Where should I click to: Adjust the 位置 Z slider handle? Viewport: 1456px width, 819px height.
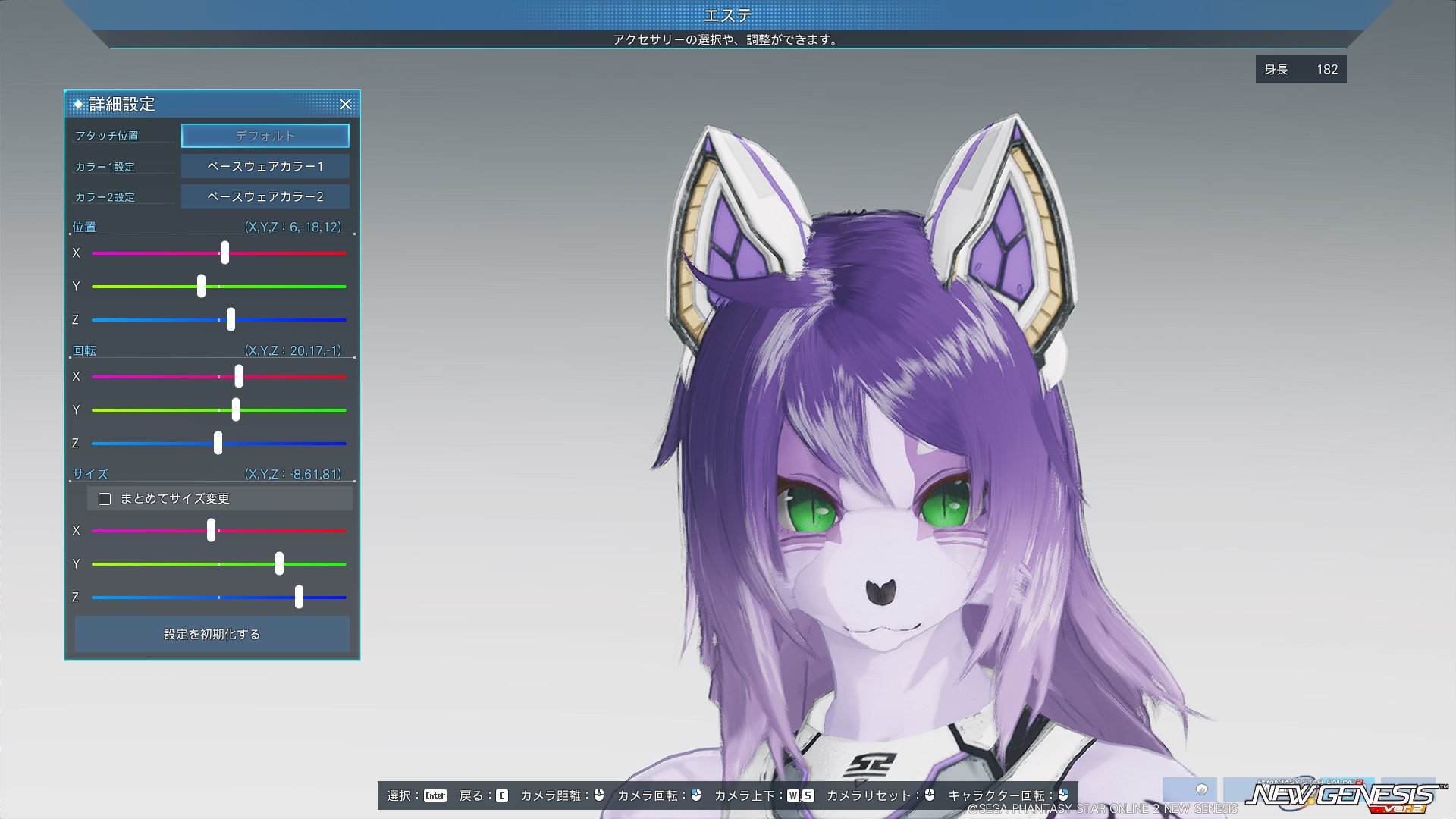click(231, 319)
